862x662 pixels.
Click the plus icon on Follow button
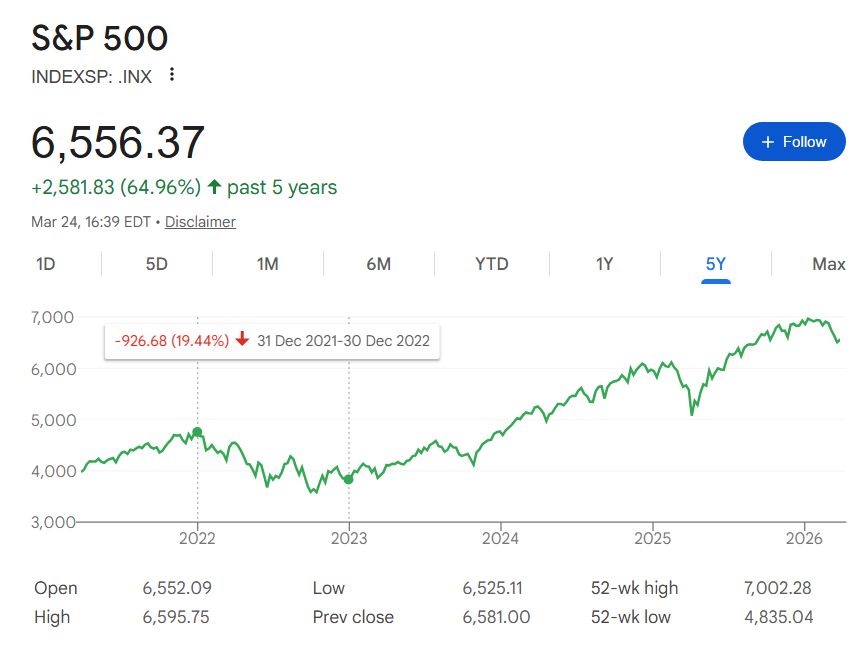click(x=768, y=142)
